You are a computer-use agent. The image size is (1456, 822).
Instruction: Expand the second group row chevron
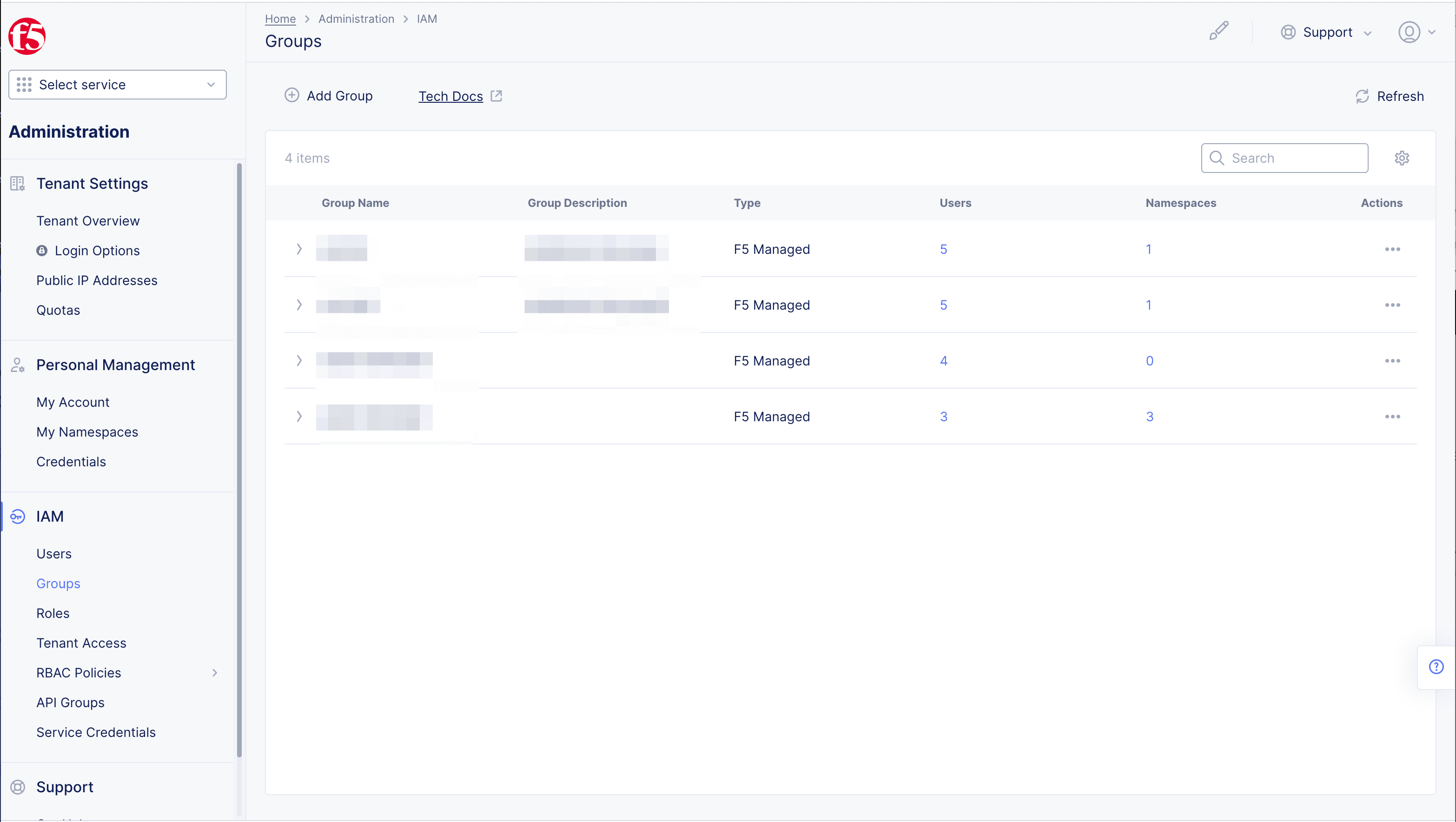(x=300, y=305)
